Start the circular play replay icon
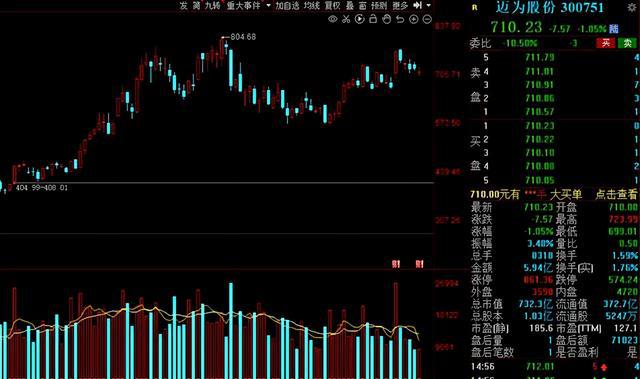The image size is (640, 379). pyautogui.click(x=360, y=19)
